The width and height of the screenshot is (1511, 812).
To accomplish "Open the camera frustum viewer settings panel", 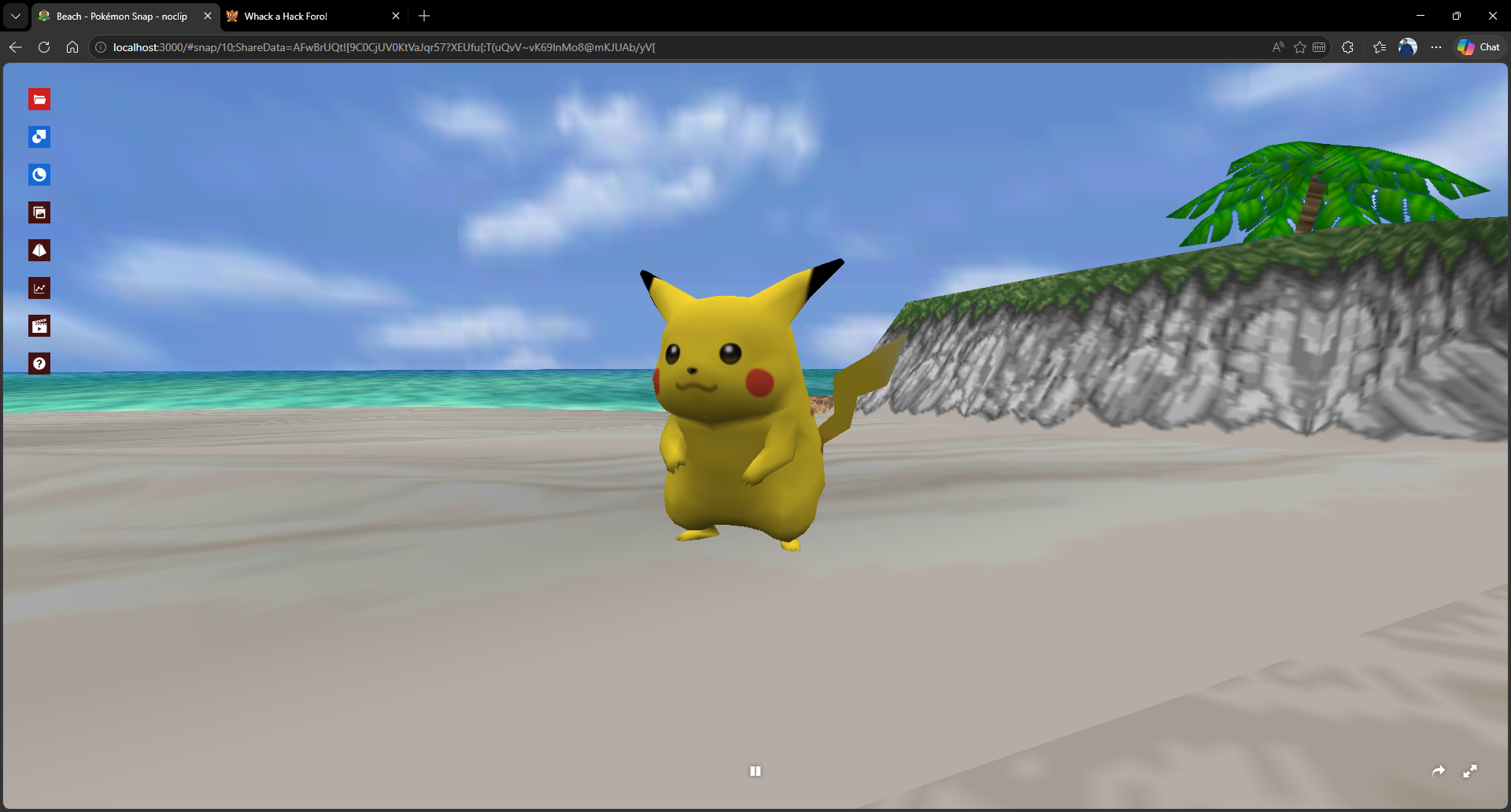I will point(39,250).
